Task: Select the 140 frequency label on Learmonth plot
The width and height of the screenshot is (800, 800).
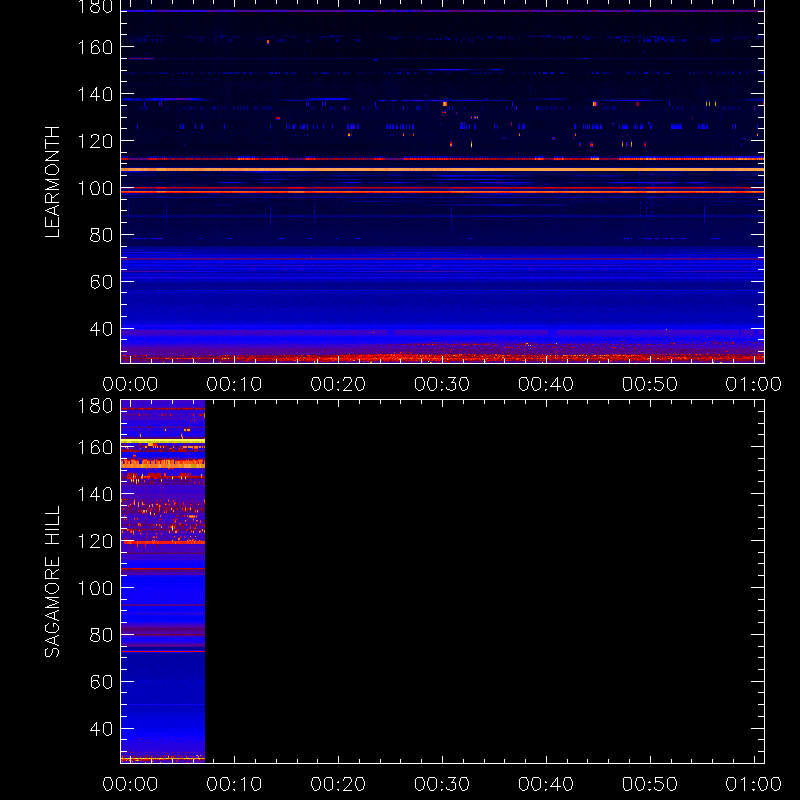Action: pyautogui.click(x=95, y=94)
